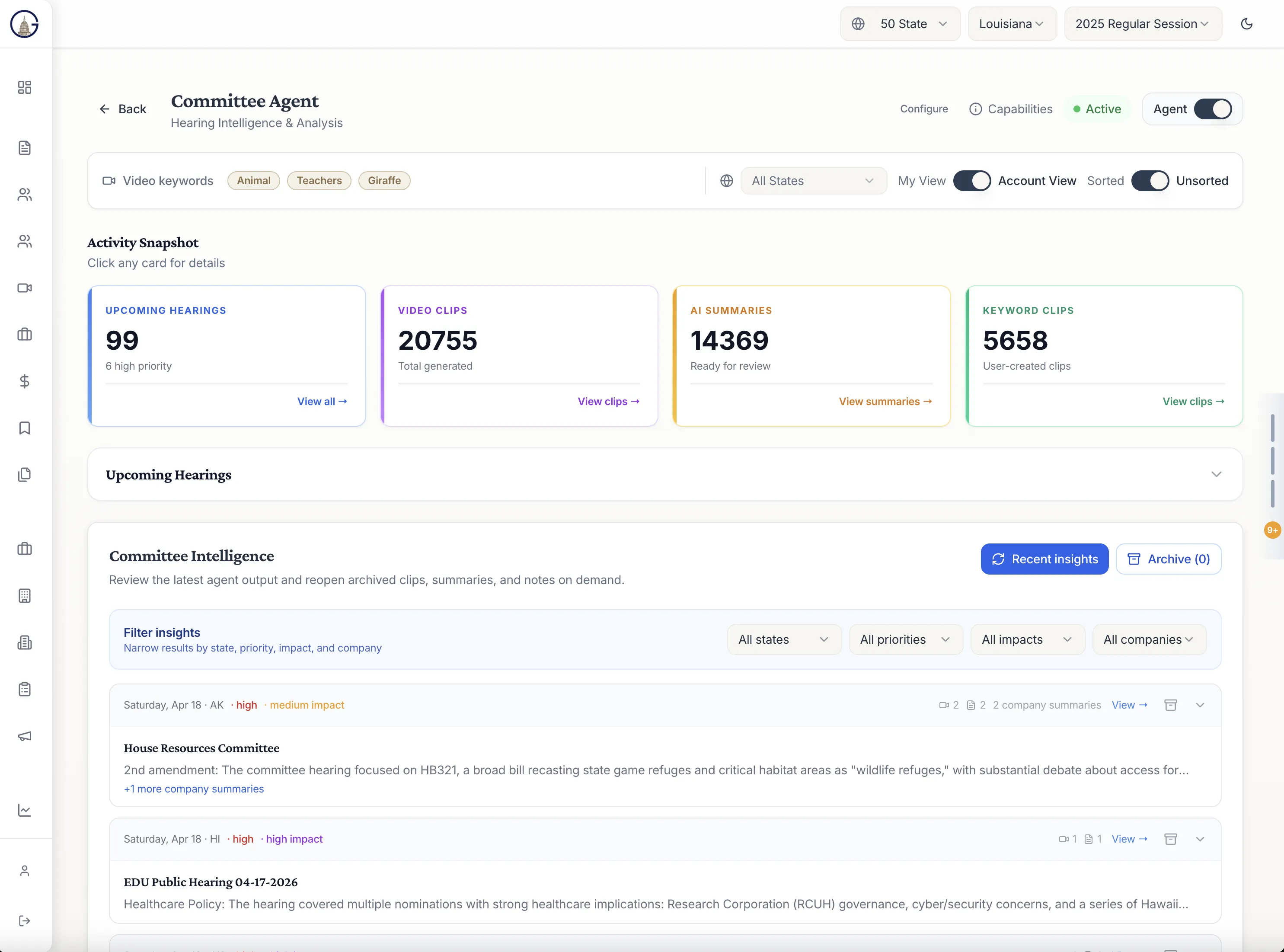Open the video camera sidebar icon
1284x952 pixels.
[24, 288]
